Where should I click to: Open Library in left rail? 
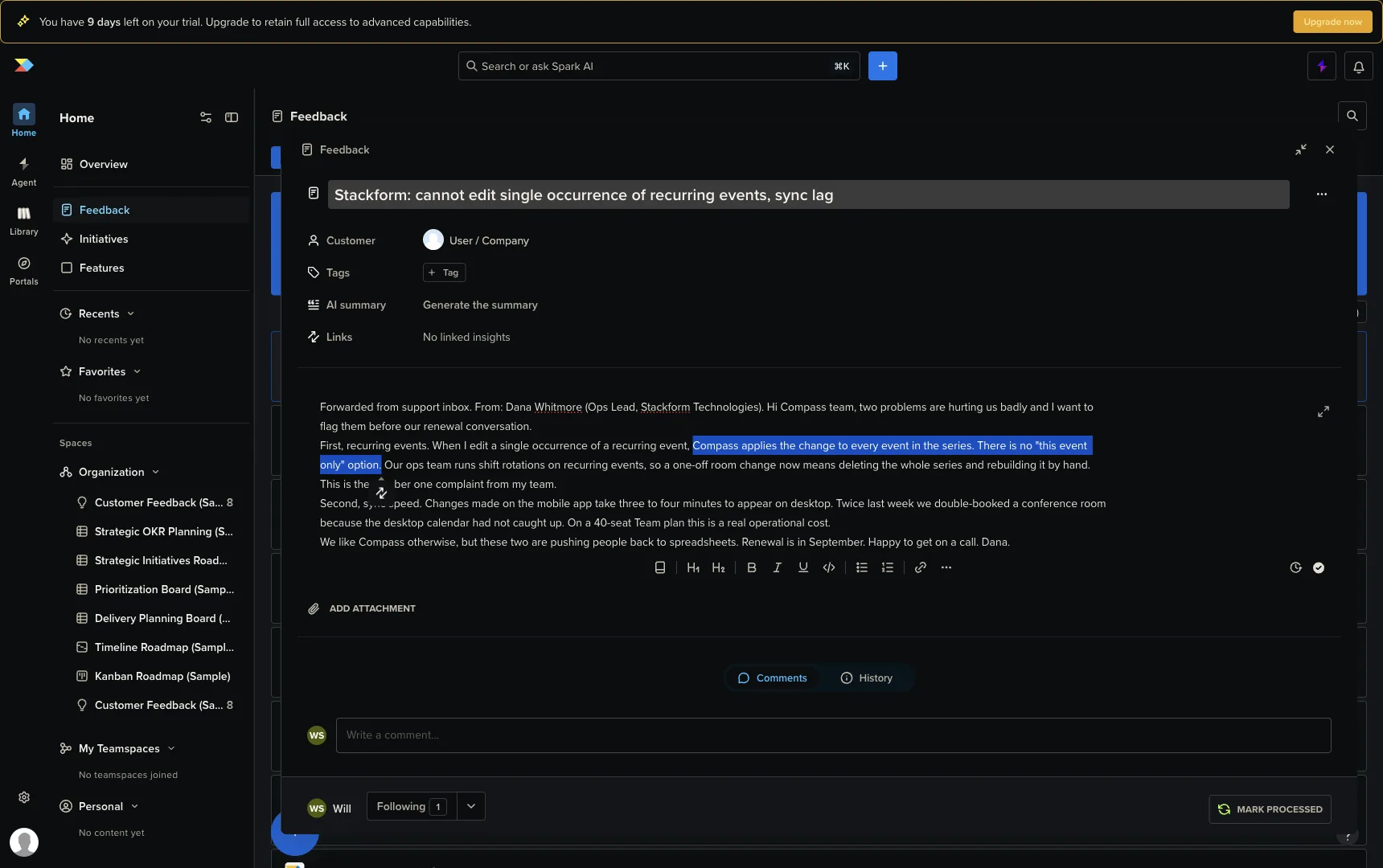(23, 221)
